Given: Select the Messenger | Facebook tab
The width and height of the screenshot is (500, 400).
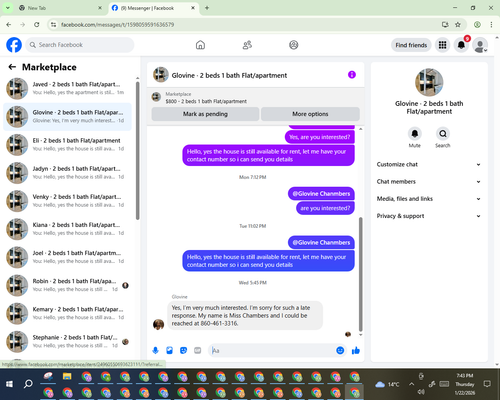Looking at the screenshot, I should (x=154, y=8).
